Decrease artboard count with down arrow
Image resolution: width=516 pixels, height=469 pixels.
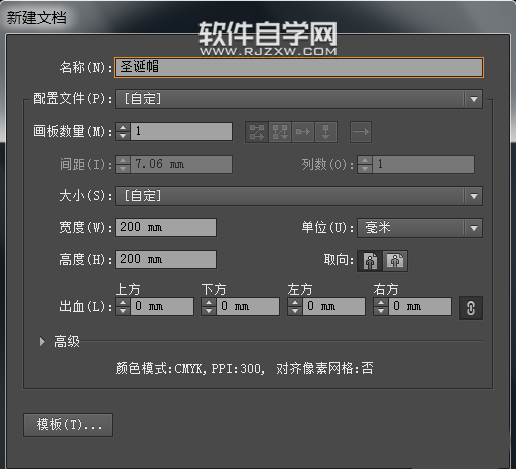pos(123,136)
